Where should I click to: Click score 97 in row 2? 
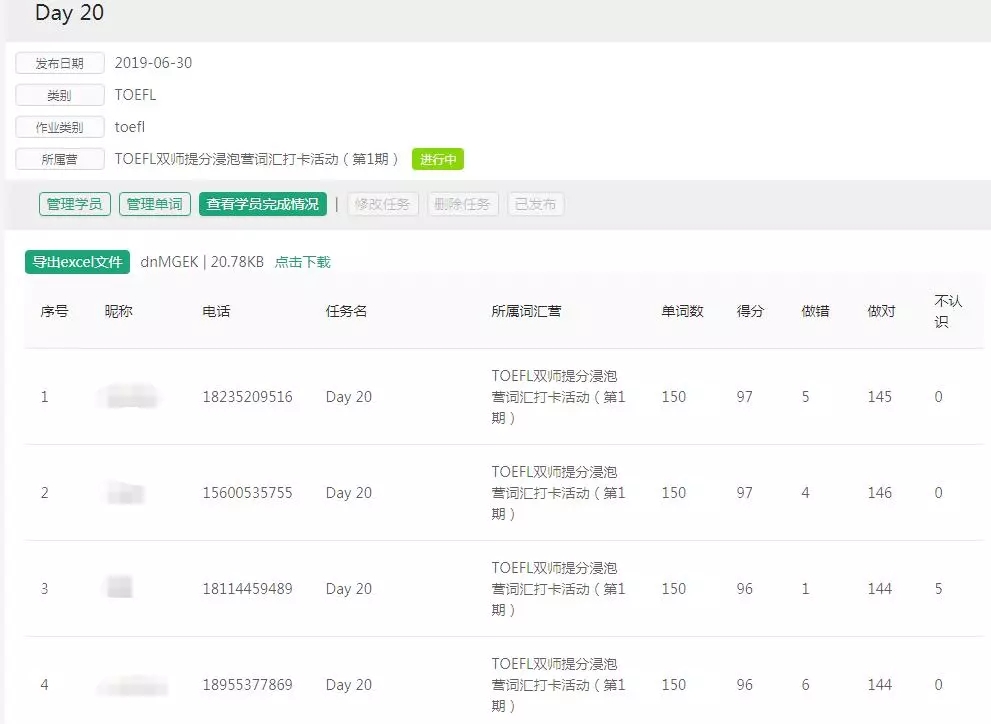point(745,493)
